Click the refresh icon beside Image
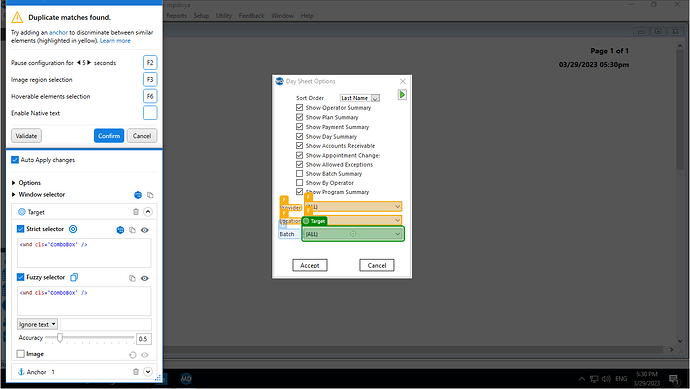This screenshot has height=389, width=690. click(x=132, y=355)
